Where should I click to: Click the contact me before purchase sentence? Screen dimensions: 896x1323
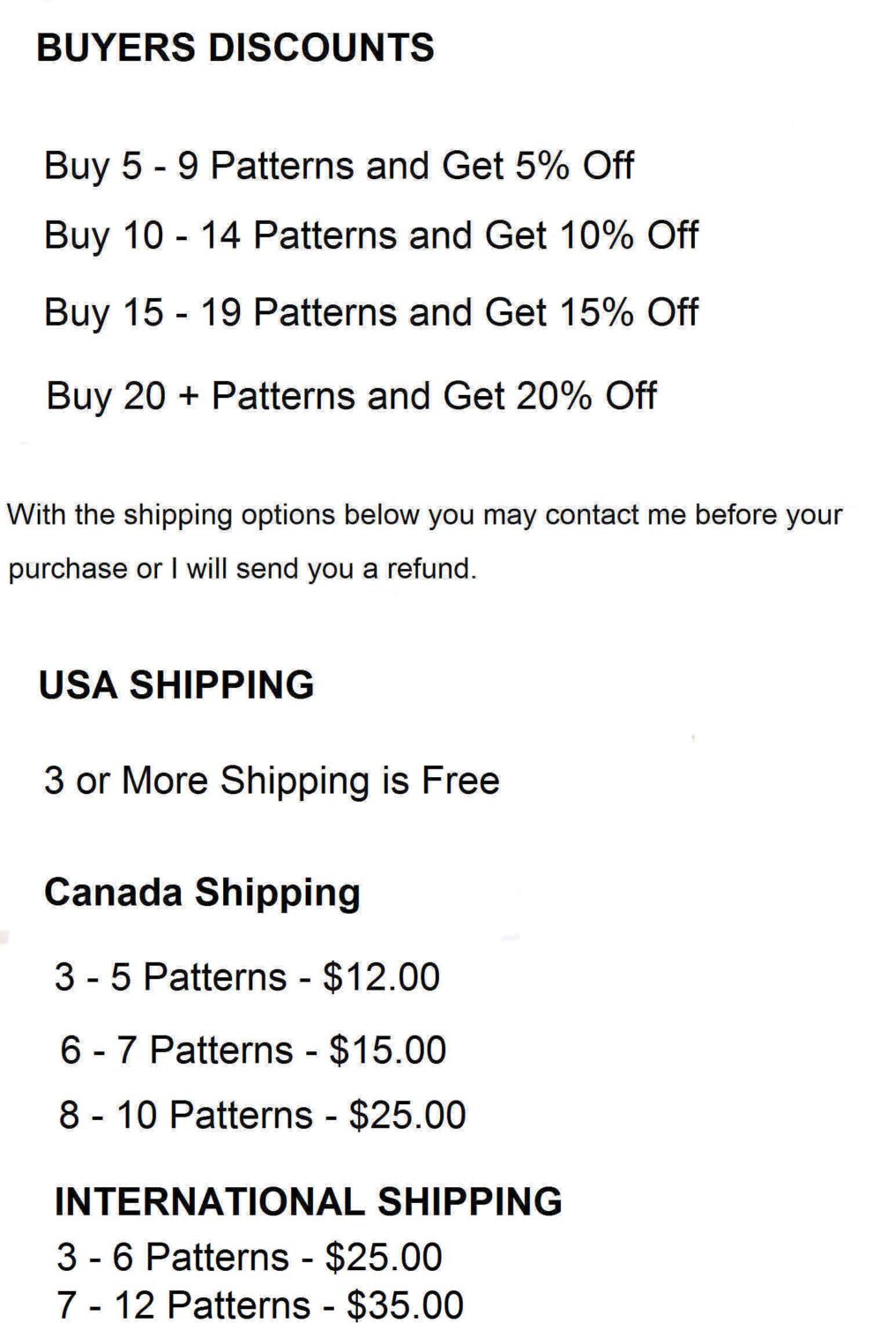(424, 515)
